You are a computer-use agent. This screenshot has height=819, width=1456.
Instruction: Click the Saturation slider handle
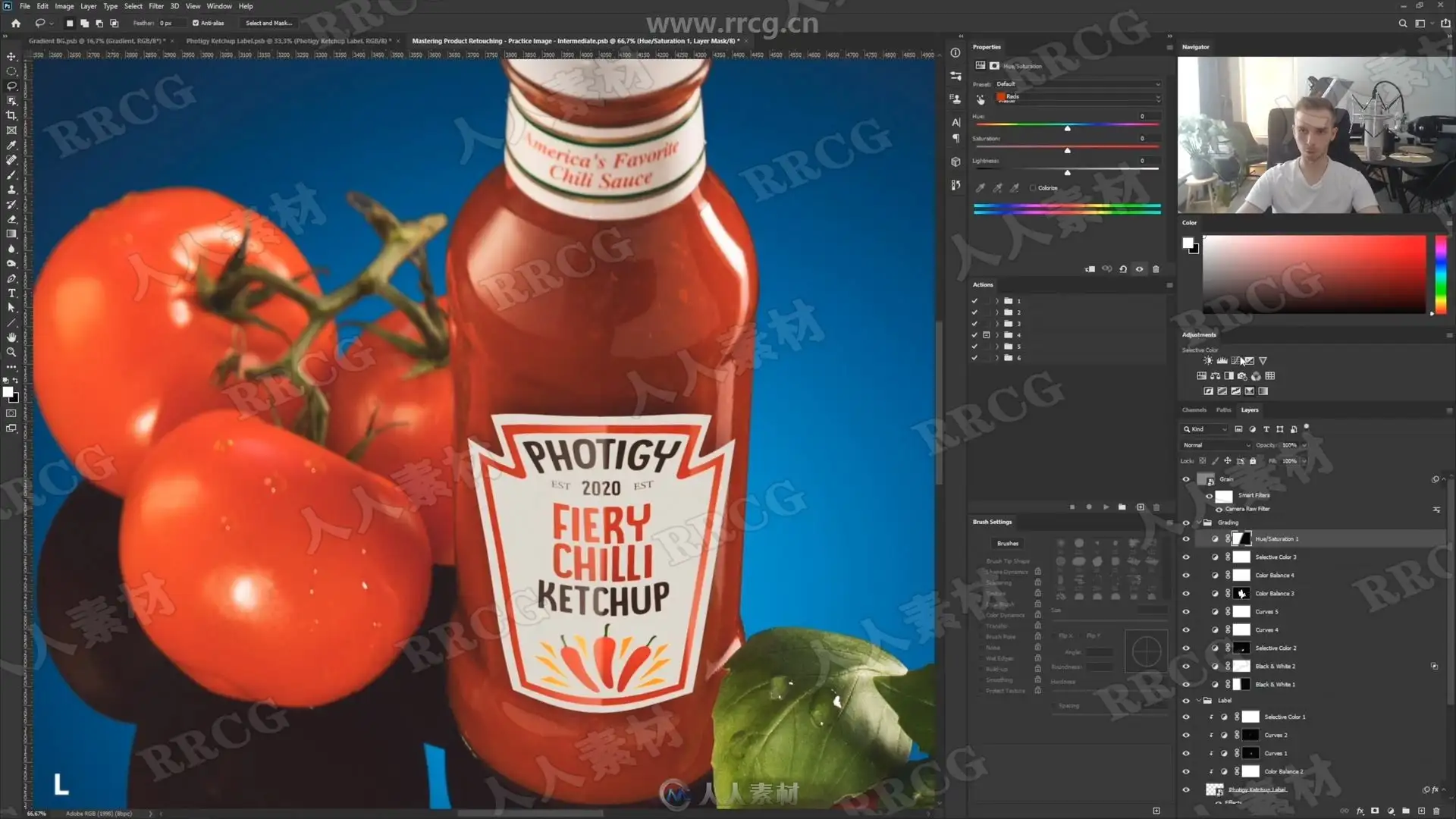pyautogui.click(x=1067, y=151)
